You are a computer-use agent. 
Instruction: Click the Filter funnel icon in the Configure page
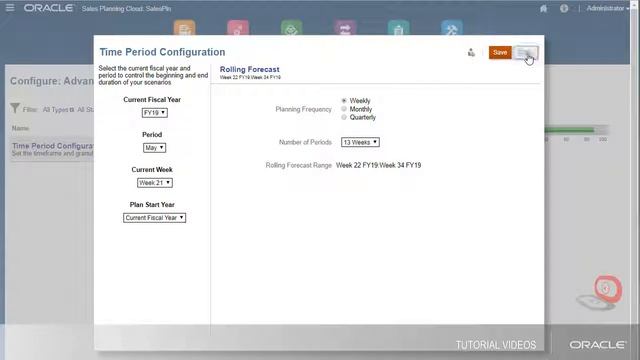click(x=15, y=108)
